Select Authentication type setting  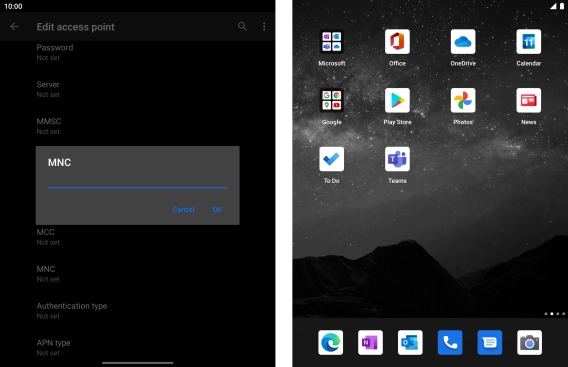[137, 311]
